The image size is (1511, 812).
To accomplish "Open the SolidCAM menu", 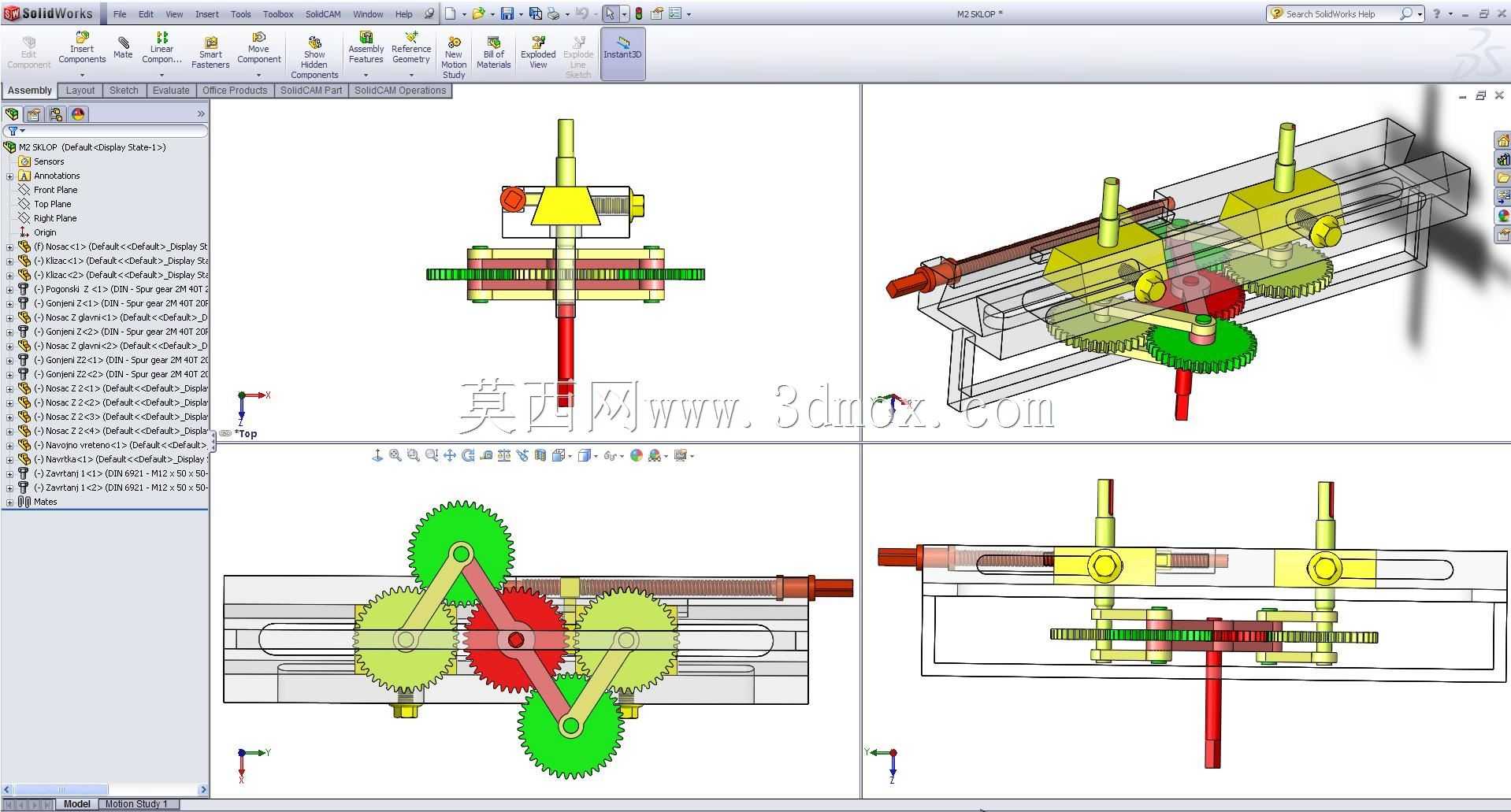I will [323, 14].
